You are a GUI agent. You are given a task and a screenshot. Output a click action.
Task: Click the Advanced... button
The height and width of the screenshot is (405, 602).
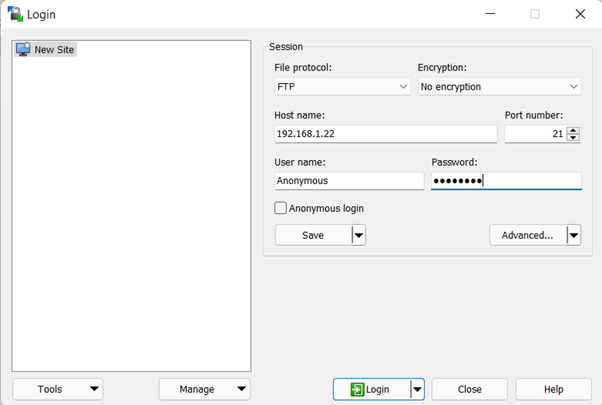click(x=528, y=235)
